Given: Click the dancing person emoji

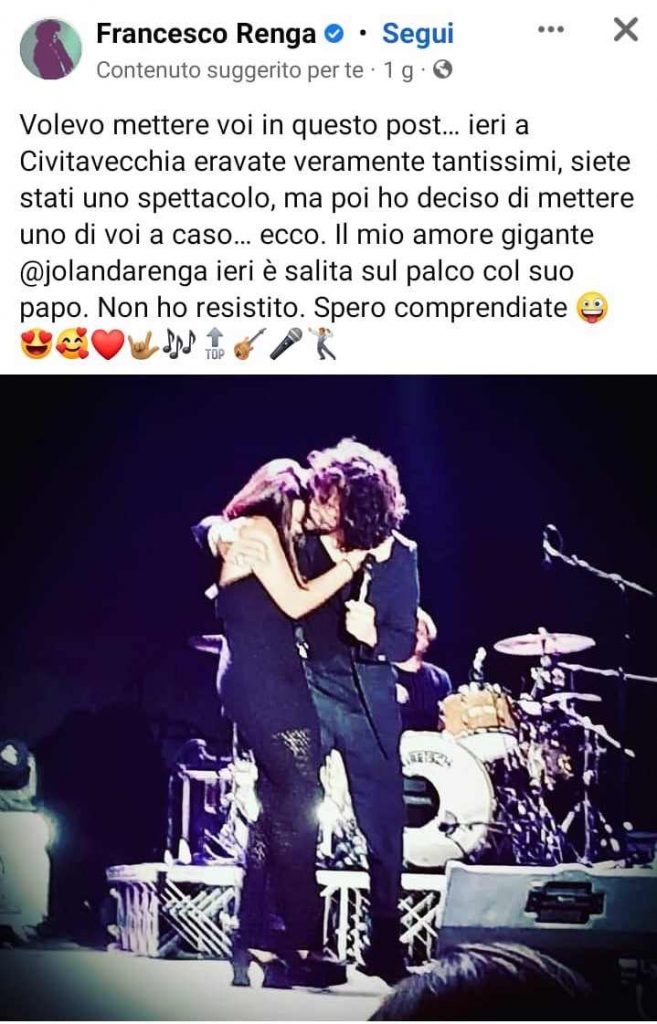Looking at the screenshot, I should [322, 344].
